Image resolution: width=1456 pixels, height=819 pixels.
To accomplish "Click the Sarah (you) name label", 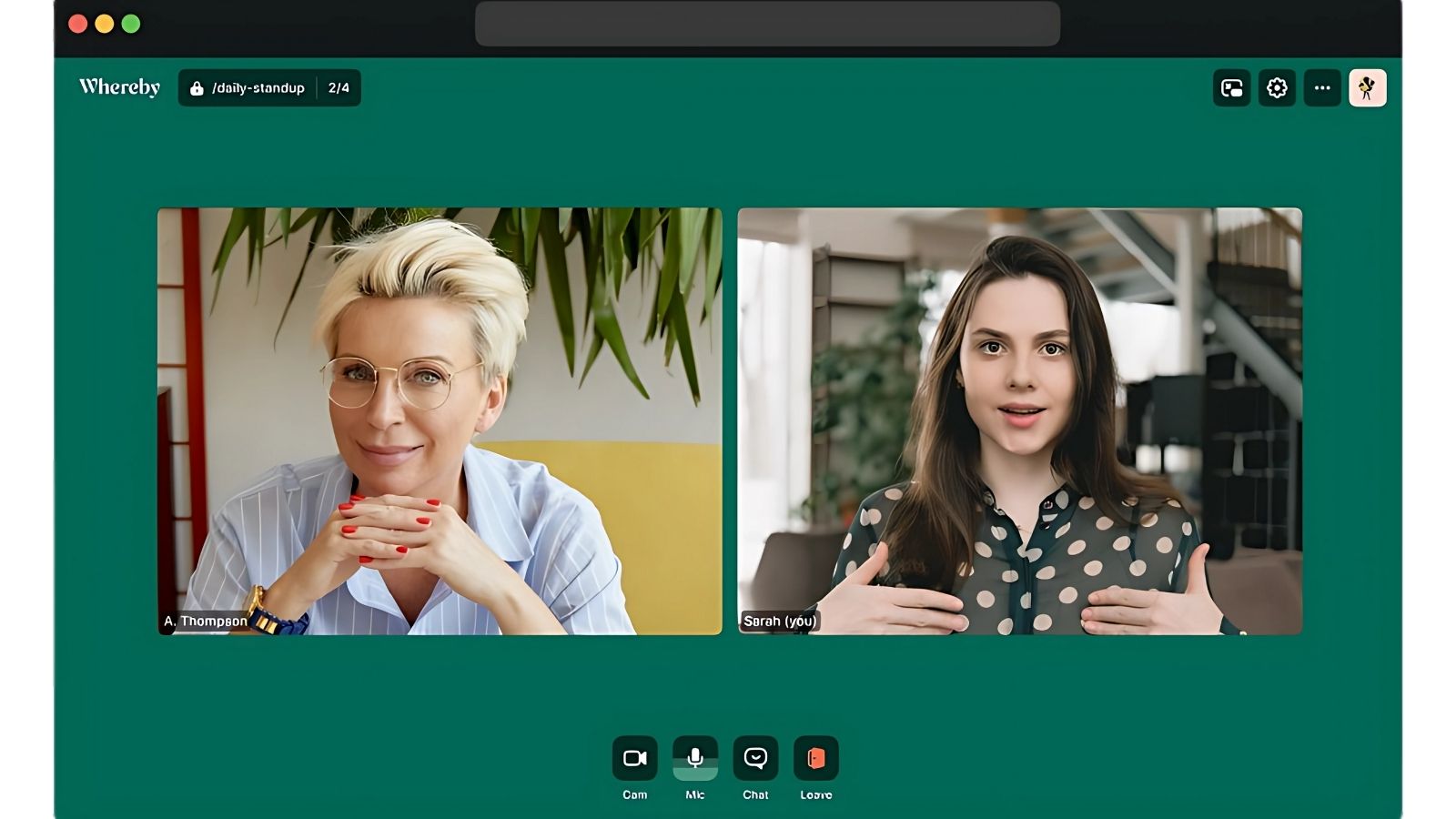I will [780, 622].
